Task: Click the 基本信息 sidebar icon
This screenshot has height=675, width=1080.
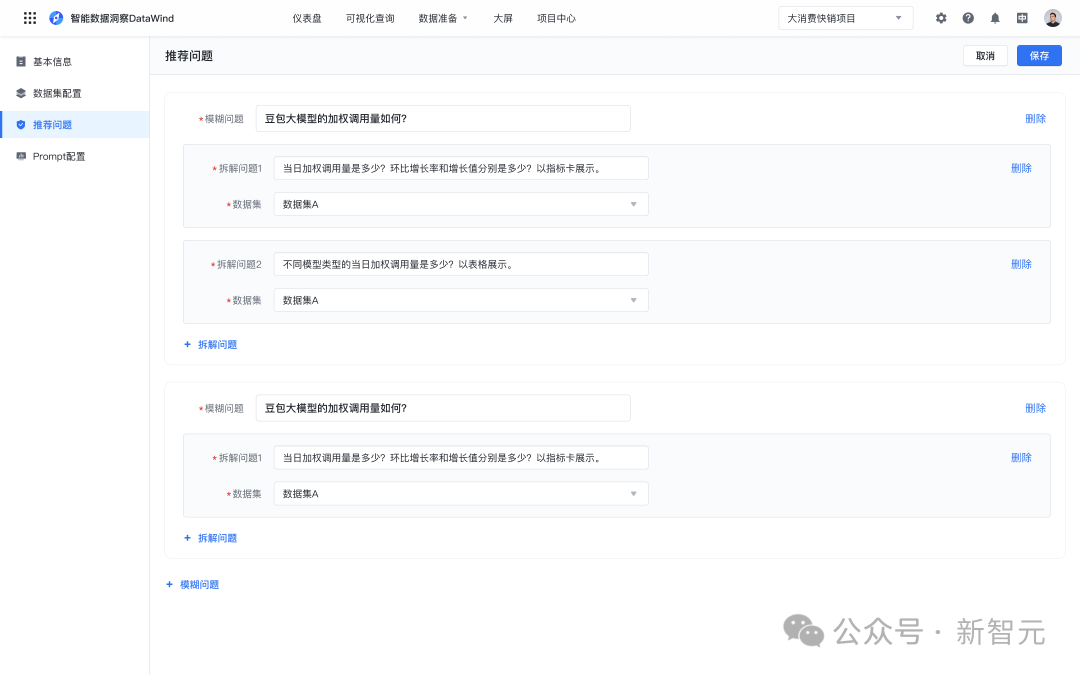Action: pos(21,61)
